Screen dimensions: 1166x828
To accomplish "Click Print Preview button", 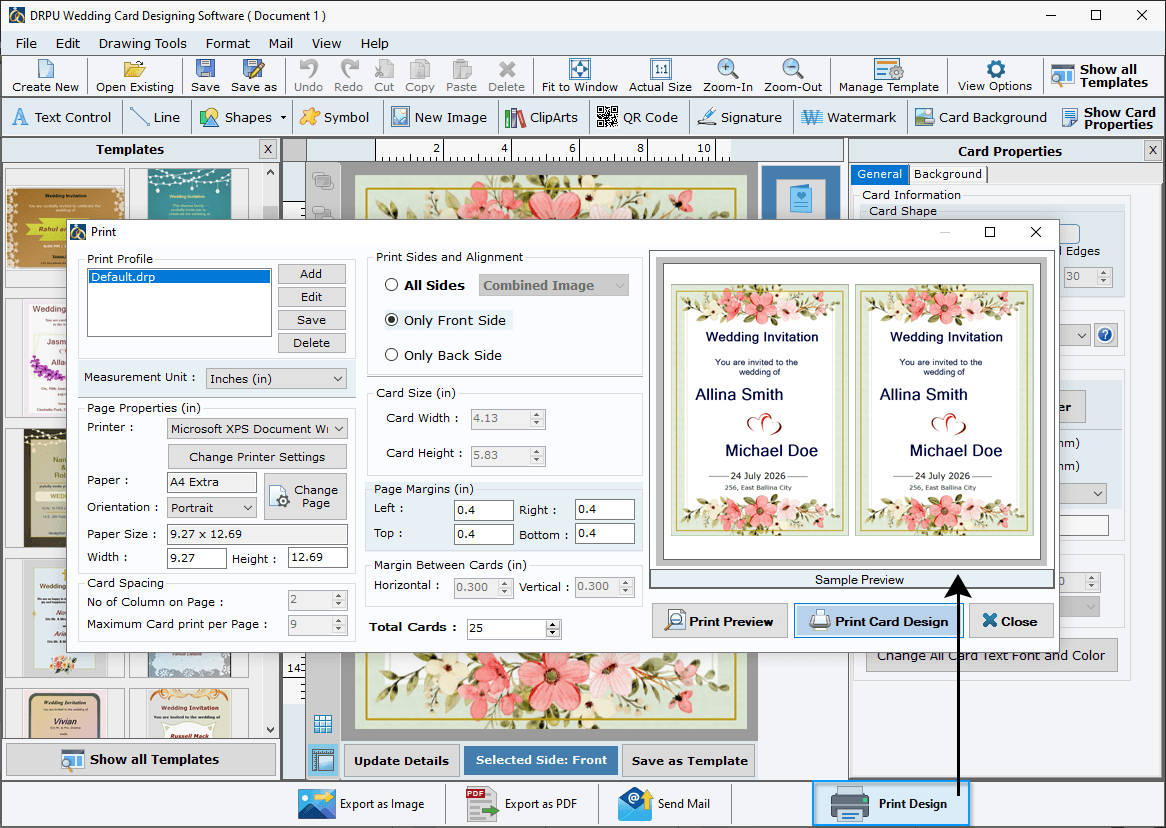I will 719,621.
